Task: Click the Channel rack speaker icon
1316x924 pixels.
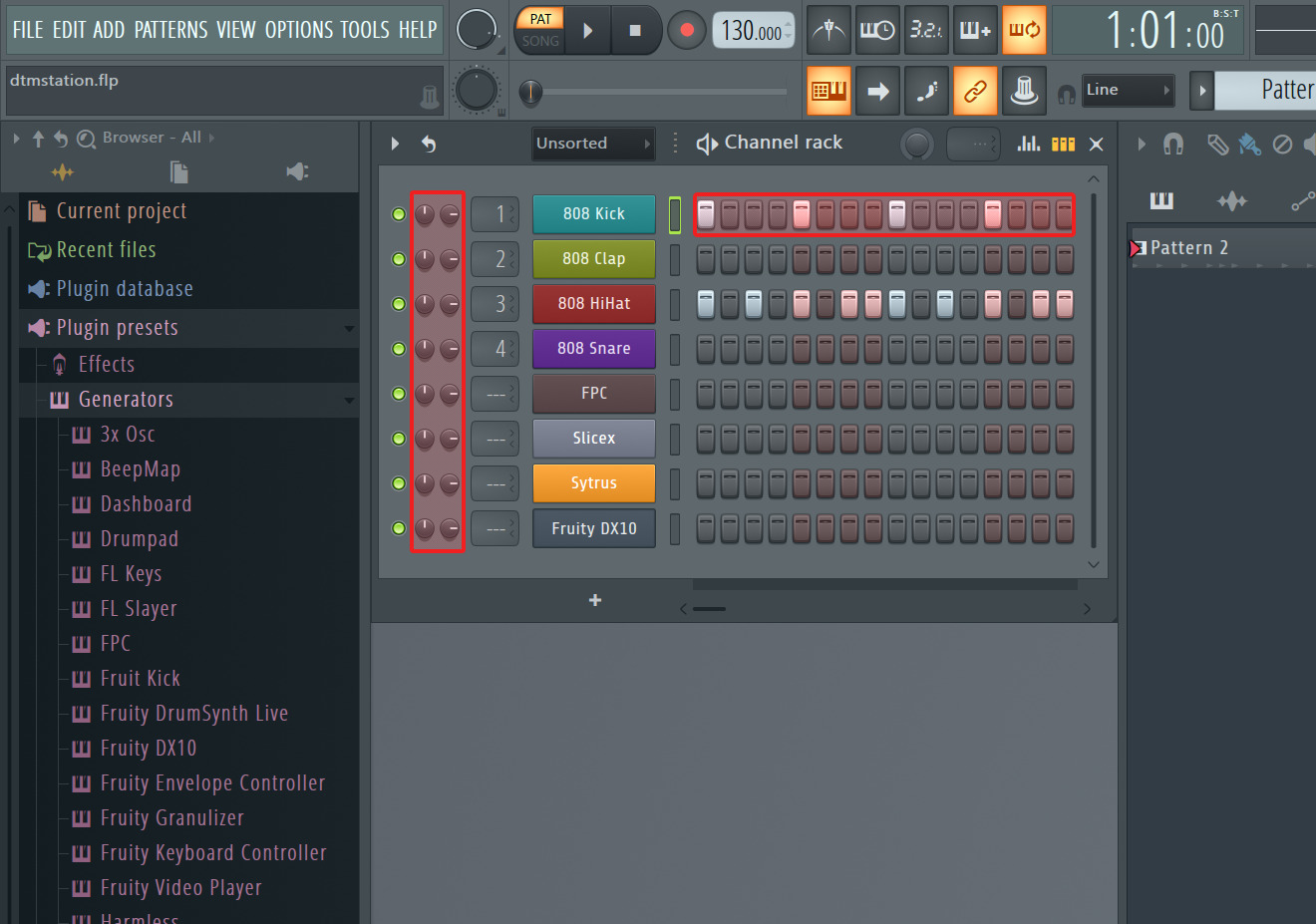Action: 707,144
